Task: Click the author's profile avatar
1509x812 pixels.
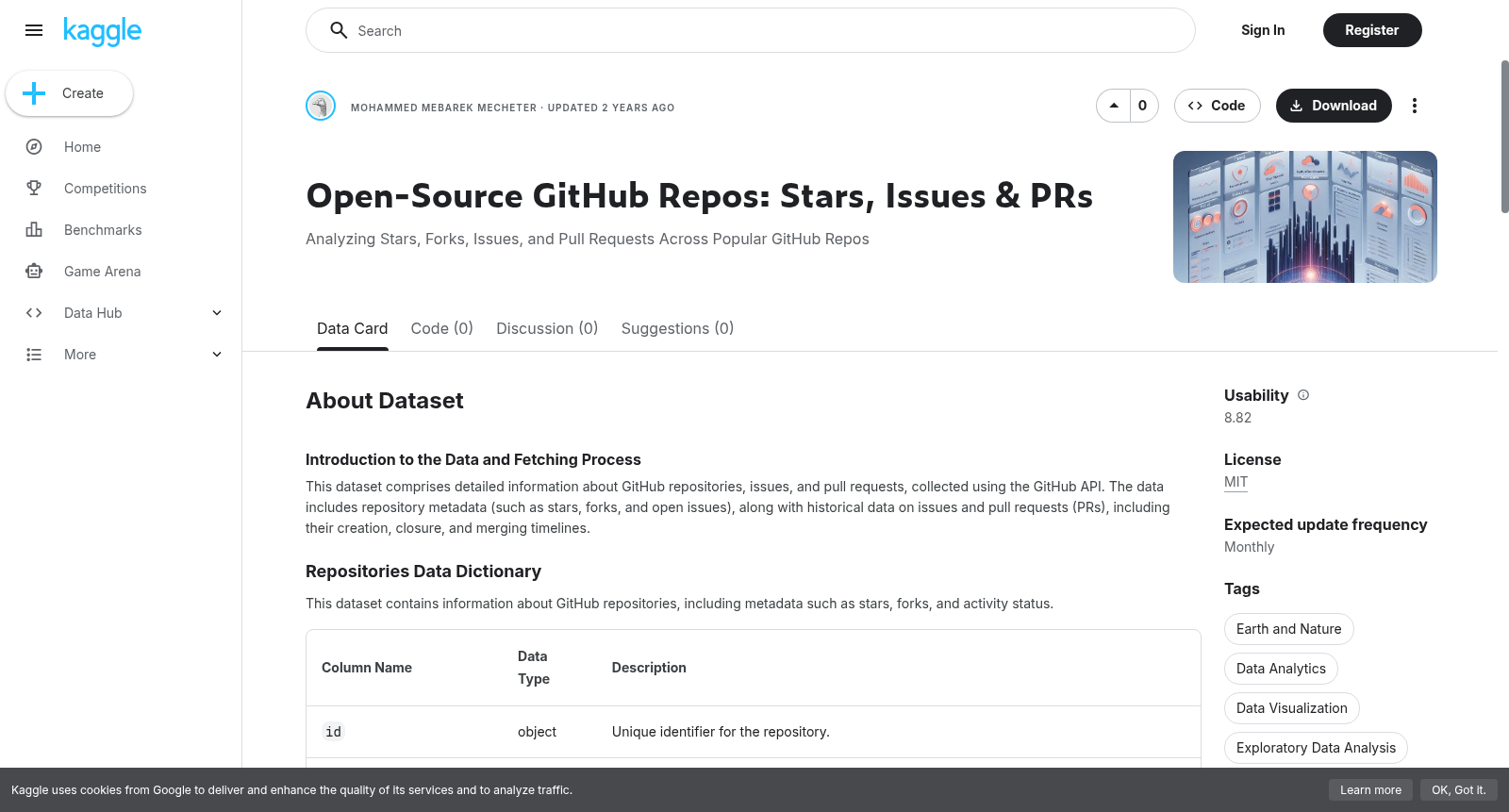Action: [x=321, y=106]
